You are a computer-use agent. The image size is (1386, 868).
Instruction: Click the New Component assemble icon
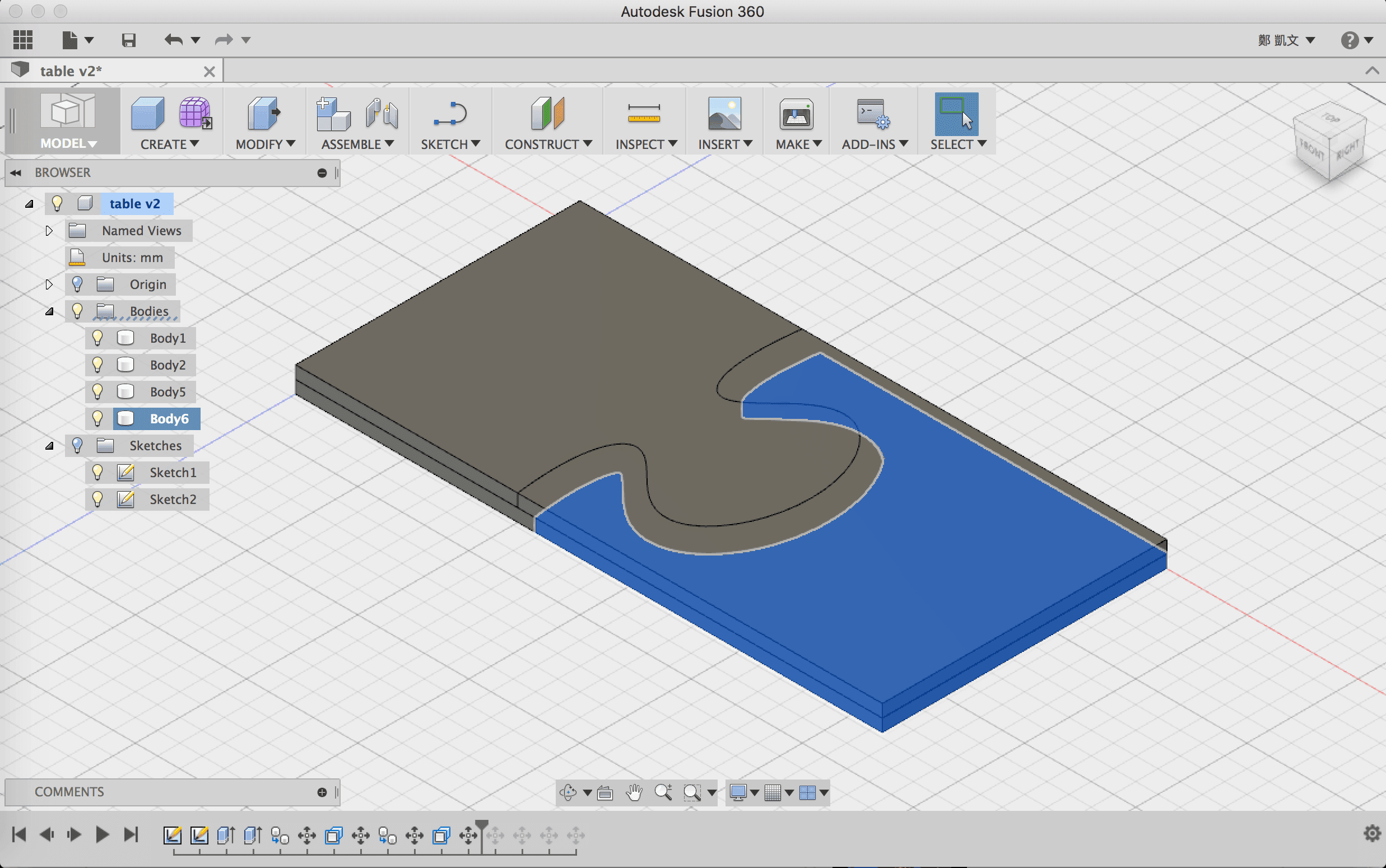[333, 113]
